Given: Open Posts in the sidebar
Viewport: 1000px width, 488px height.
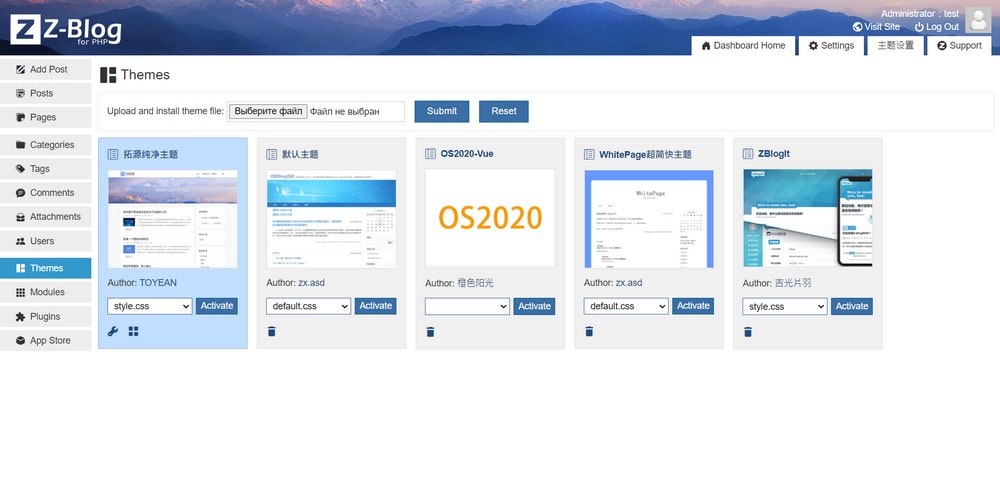Looking at the screenshot, I should [x=46, y=93].
